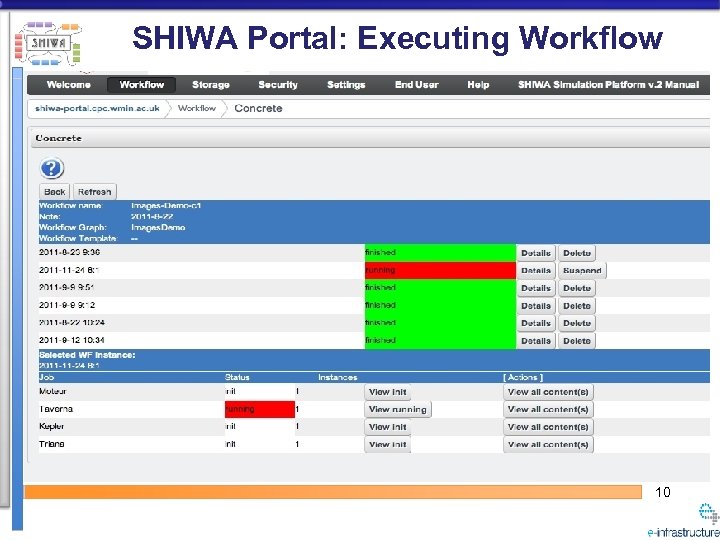Click the finished status of 2011-8-23 9:36
This screenshot has height=540, width=720.
tap(440, 253)
